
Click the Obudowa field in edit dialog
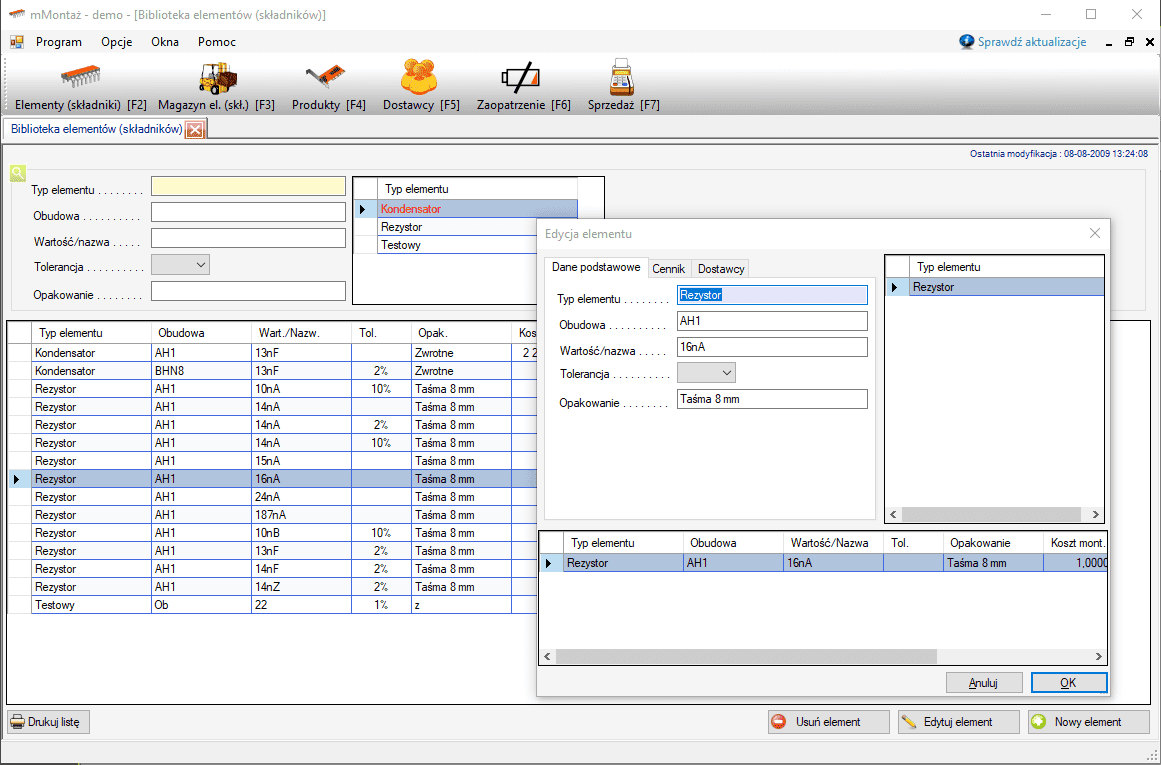click(x=772, y=321)
